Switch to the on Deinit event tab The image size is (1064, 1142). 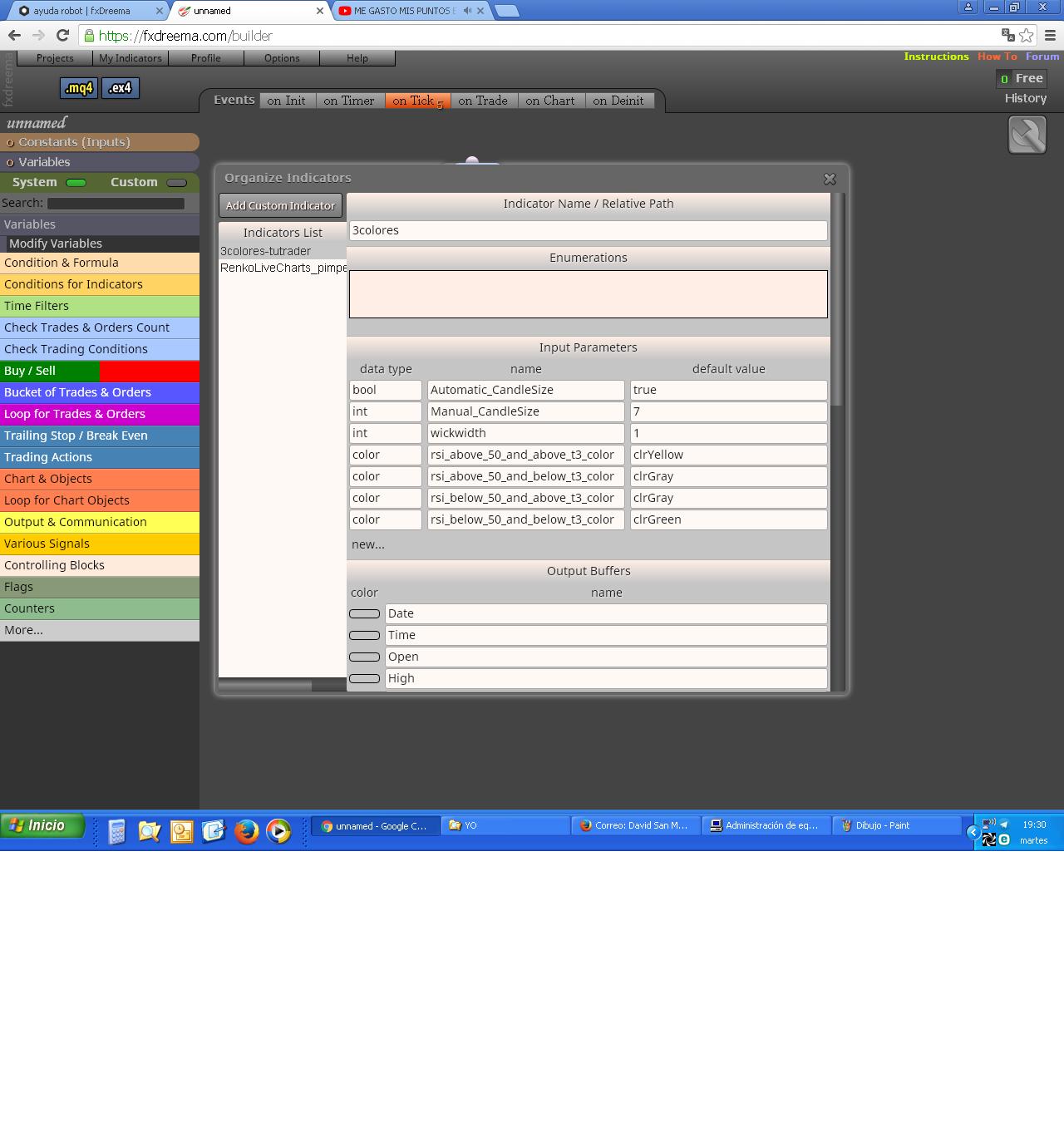pyautogui.click(x=618, y=101)
